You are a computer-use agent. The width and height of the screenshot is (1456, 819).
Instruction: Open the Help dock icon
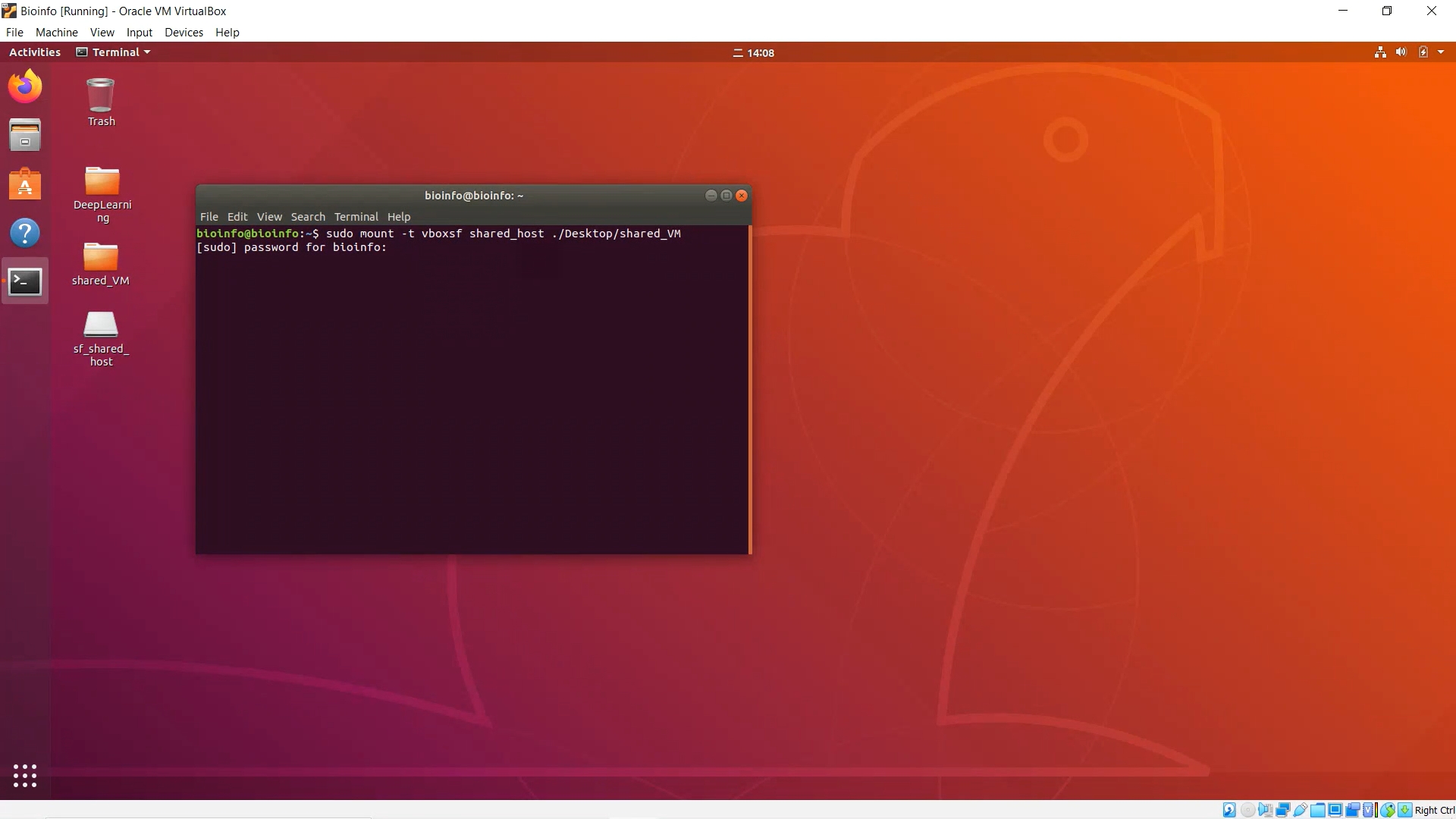[x=25, y=233]
